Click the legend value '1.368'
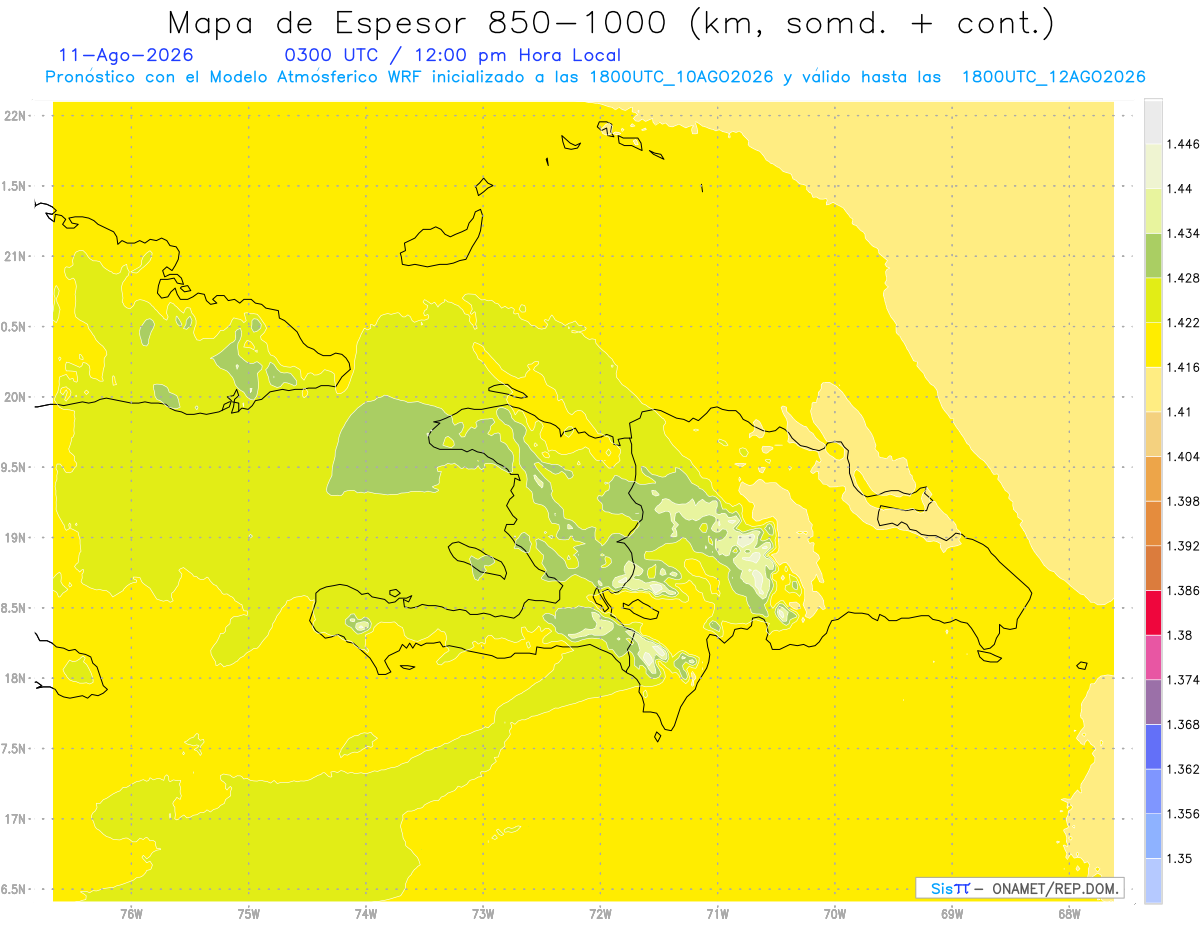The width and height of the screenshot is (1200, 927). point(1184,724)
